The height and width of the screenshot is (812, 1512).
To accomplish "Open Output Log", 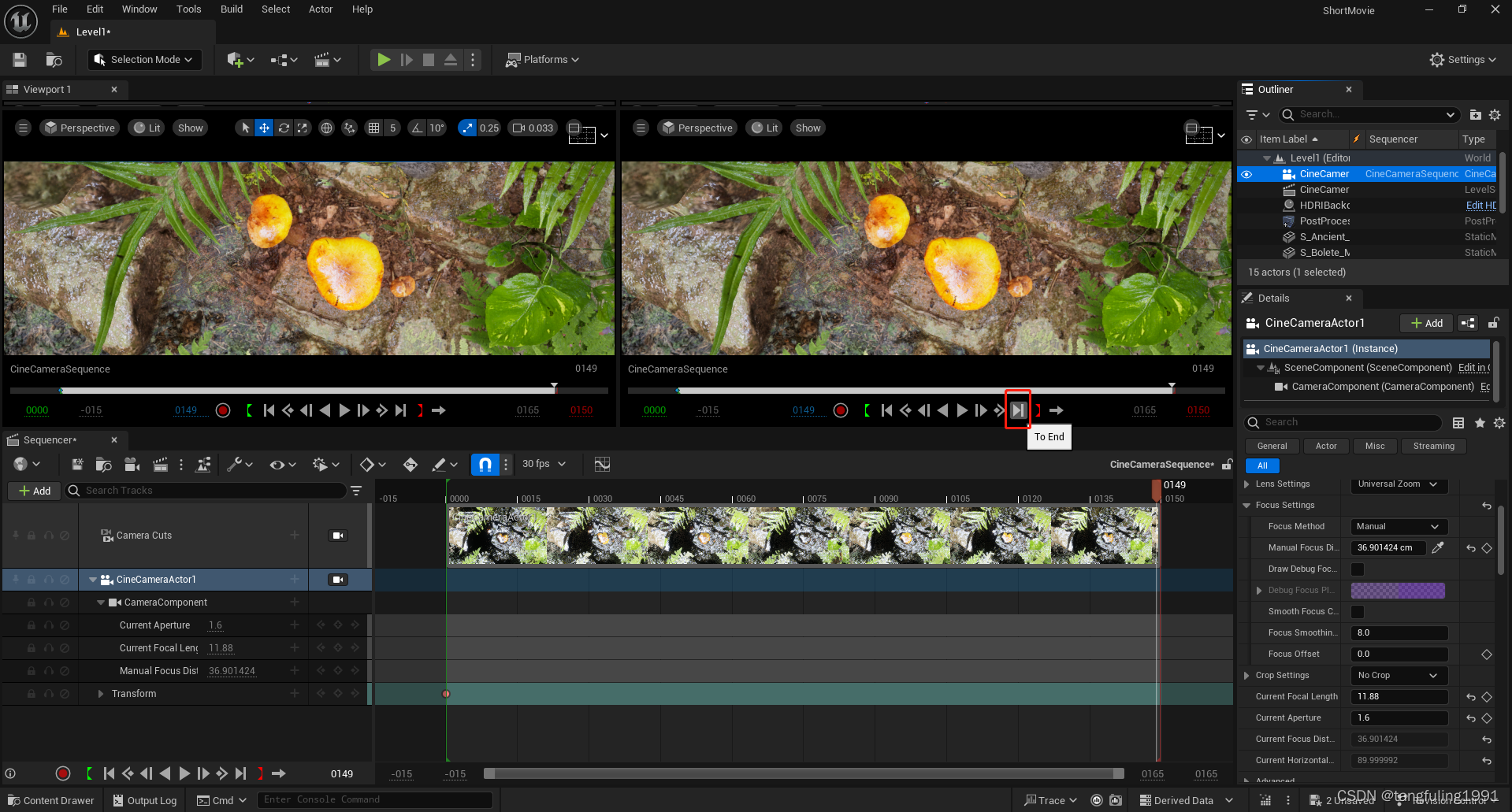I will [145, 800].
